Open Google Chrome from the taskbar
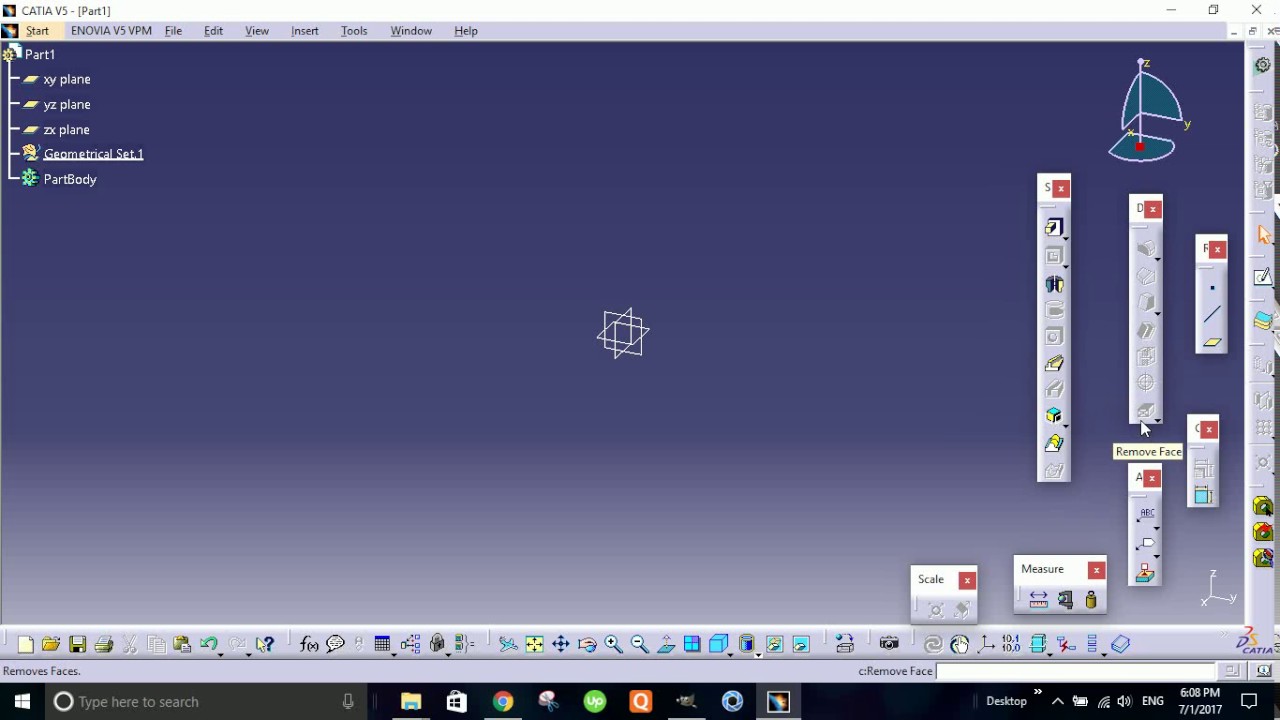Viewport: 1280px width, 720px height. click(x=503, y=702)
